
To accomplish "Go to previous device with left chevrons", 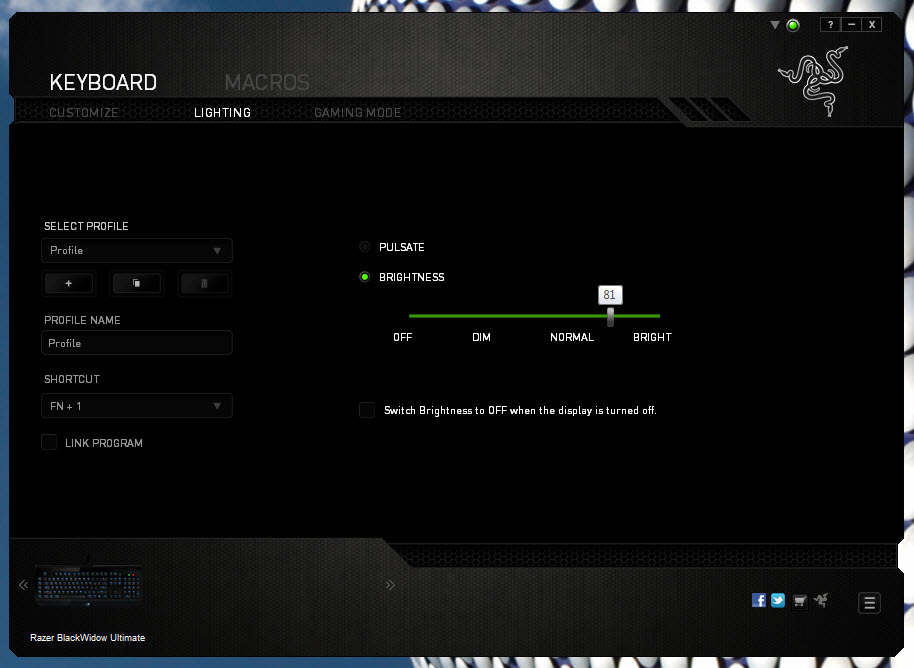I will [23, 585].
